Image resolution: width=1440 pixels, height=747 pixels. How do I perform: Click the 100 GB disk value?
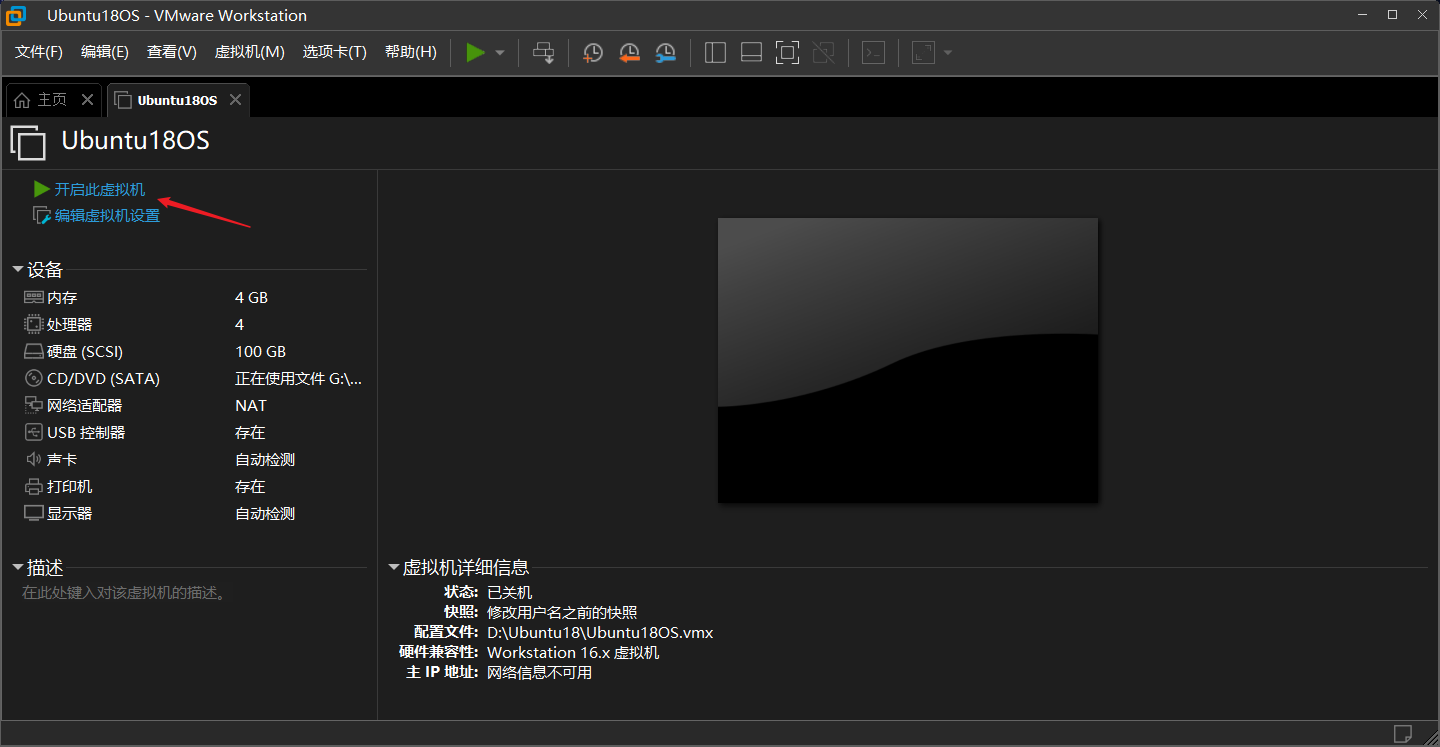260,352
